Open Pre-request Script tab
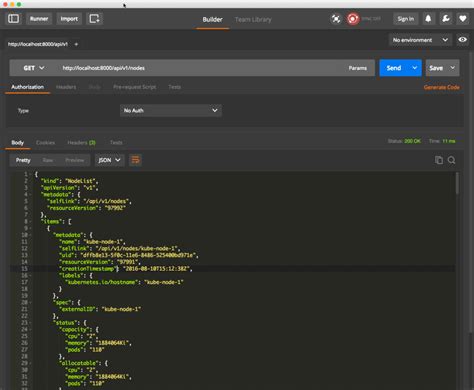 coord(135,87)
